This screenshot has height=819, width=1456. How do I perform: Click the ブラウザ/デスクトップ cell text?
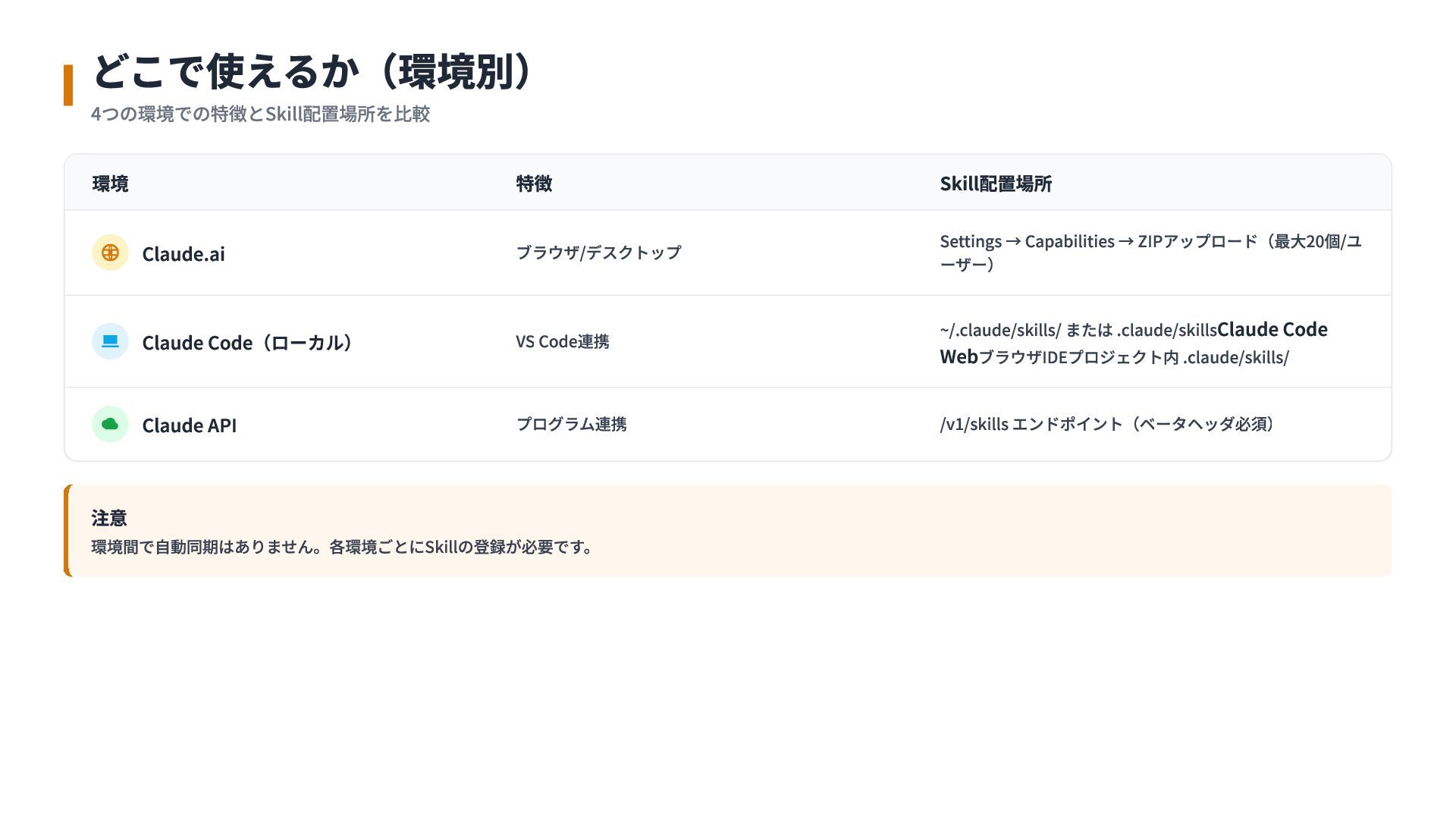(598, 253)
